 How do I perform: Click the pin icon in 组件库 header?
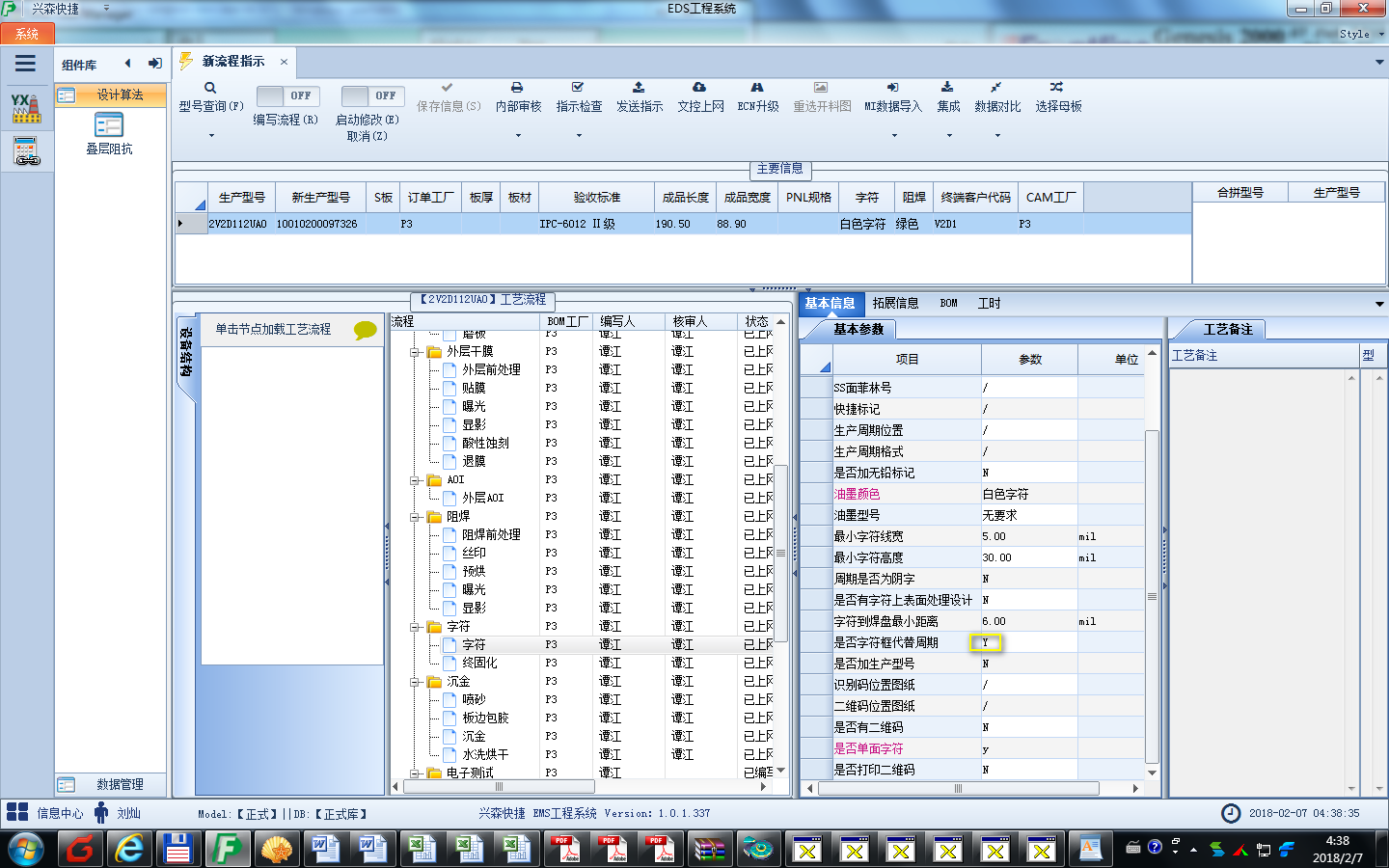(154, 64)
